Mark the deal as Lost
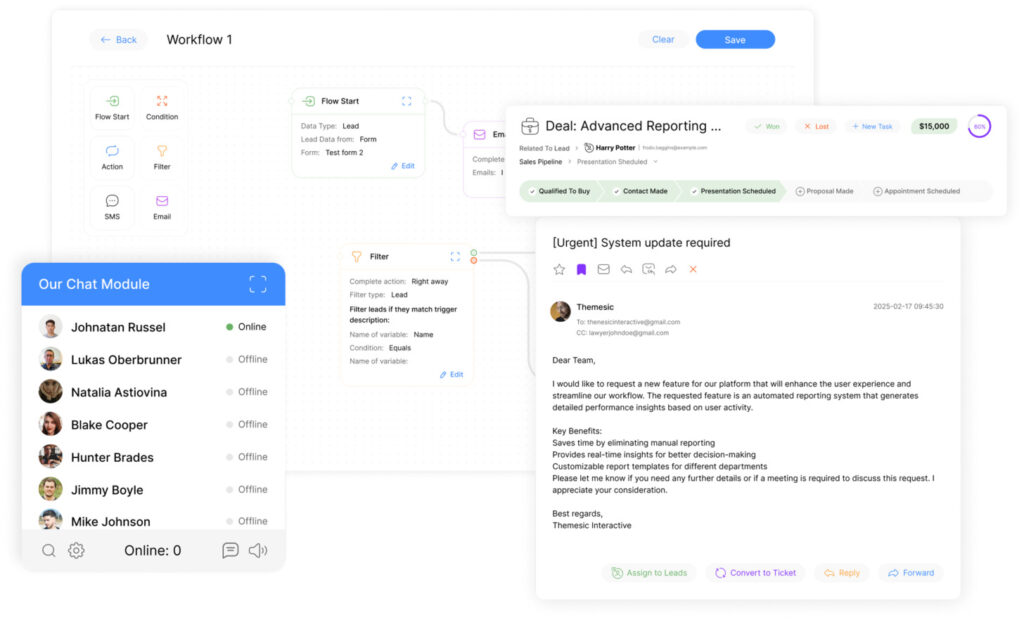The height and width of the screenshot is (622, 1024). point(816,127)
